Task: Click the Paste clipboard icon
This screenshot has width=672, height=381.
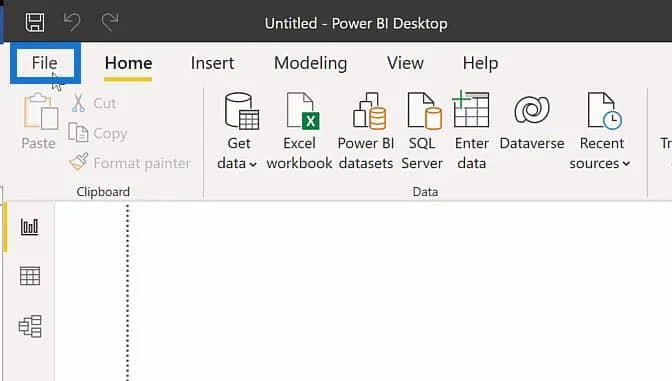Action: point(41,111)
